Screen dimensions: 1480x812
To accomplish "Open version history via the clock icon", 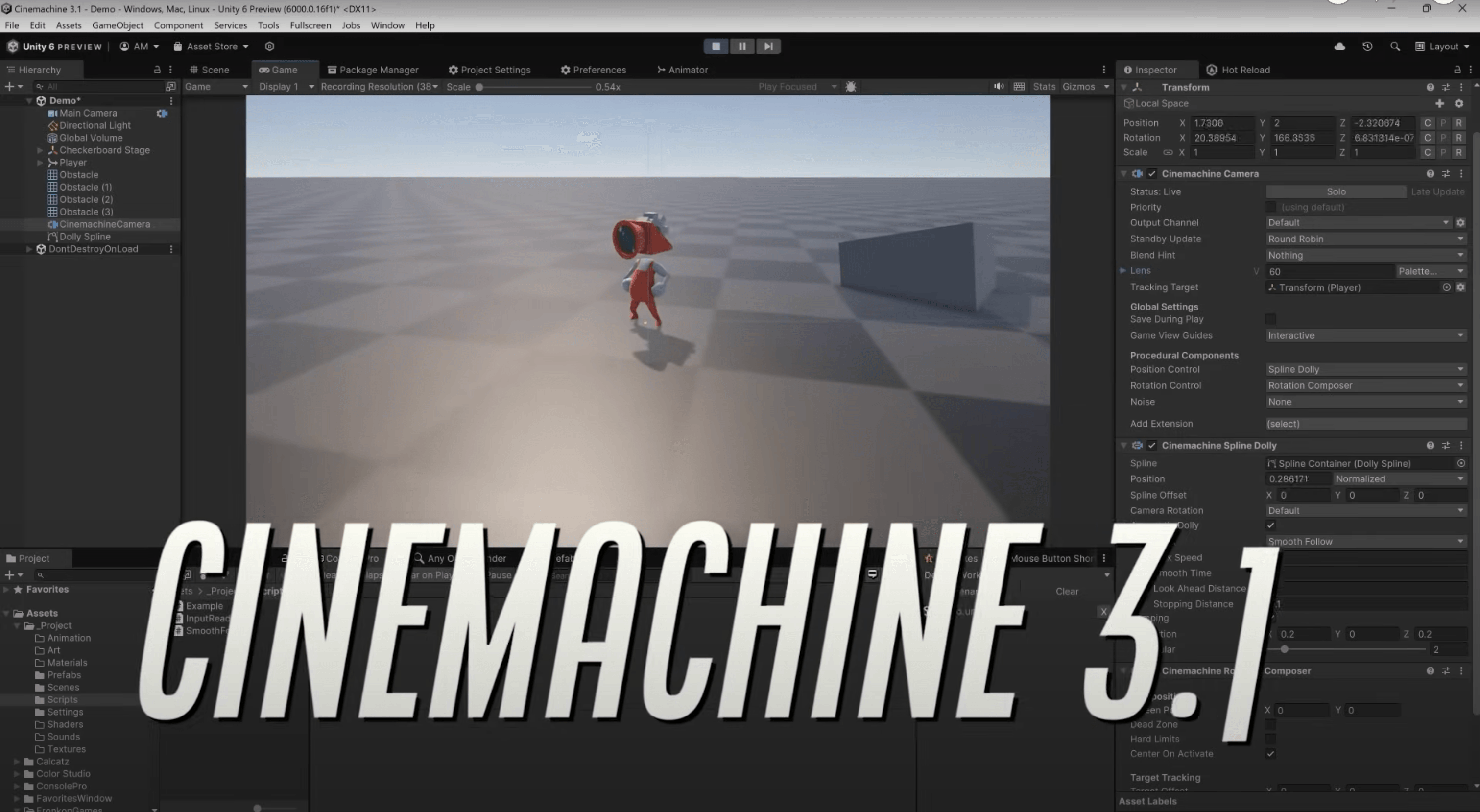I will [1367, 47].
